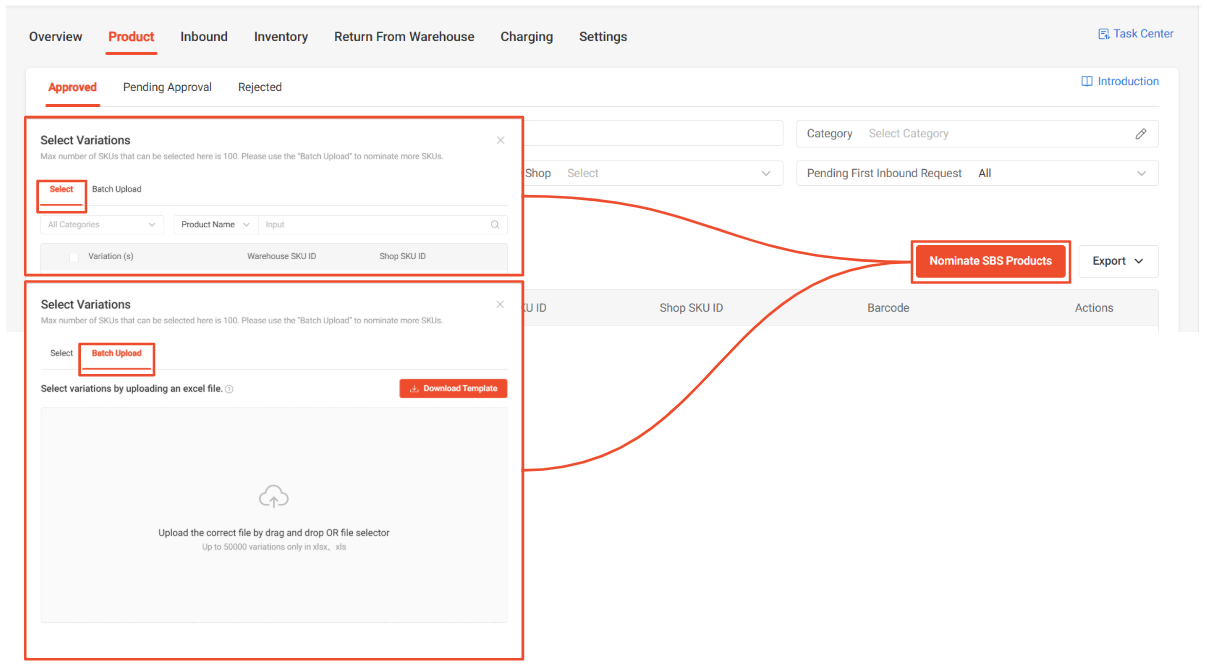The height and width of the screenshot is (664, 1207).
Task: Expand the Product Name filter dropdown
Action: coord(215,225)
